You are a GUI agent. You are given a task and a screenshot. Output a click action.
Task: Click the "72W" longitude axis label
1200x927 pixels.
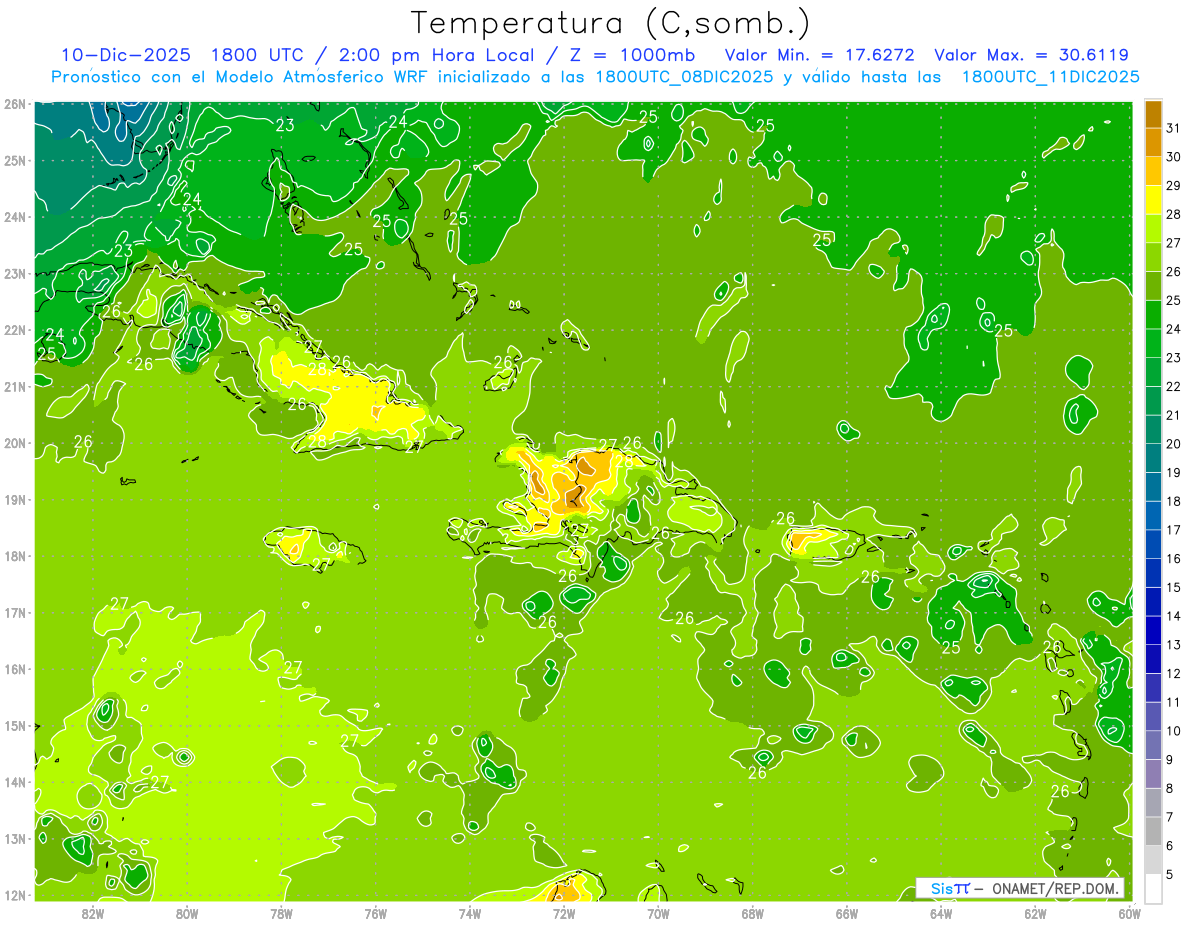click(x=564, y=913)
